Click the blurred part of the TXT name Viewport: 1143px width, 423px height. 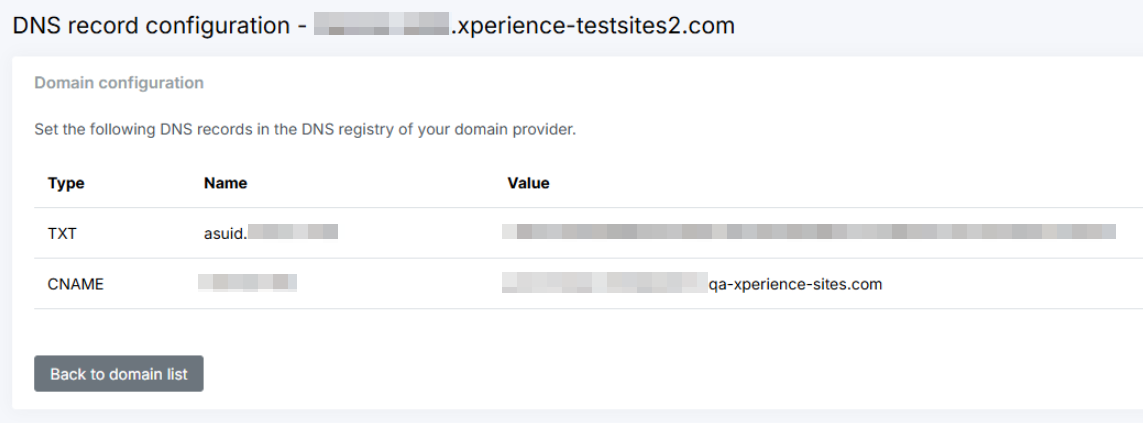[x=292, y=233]
